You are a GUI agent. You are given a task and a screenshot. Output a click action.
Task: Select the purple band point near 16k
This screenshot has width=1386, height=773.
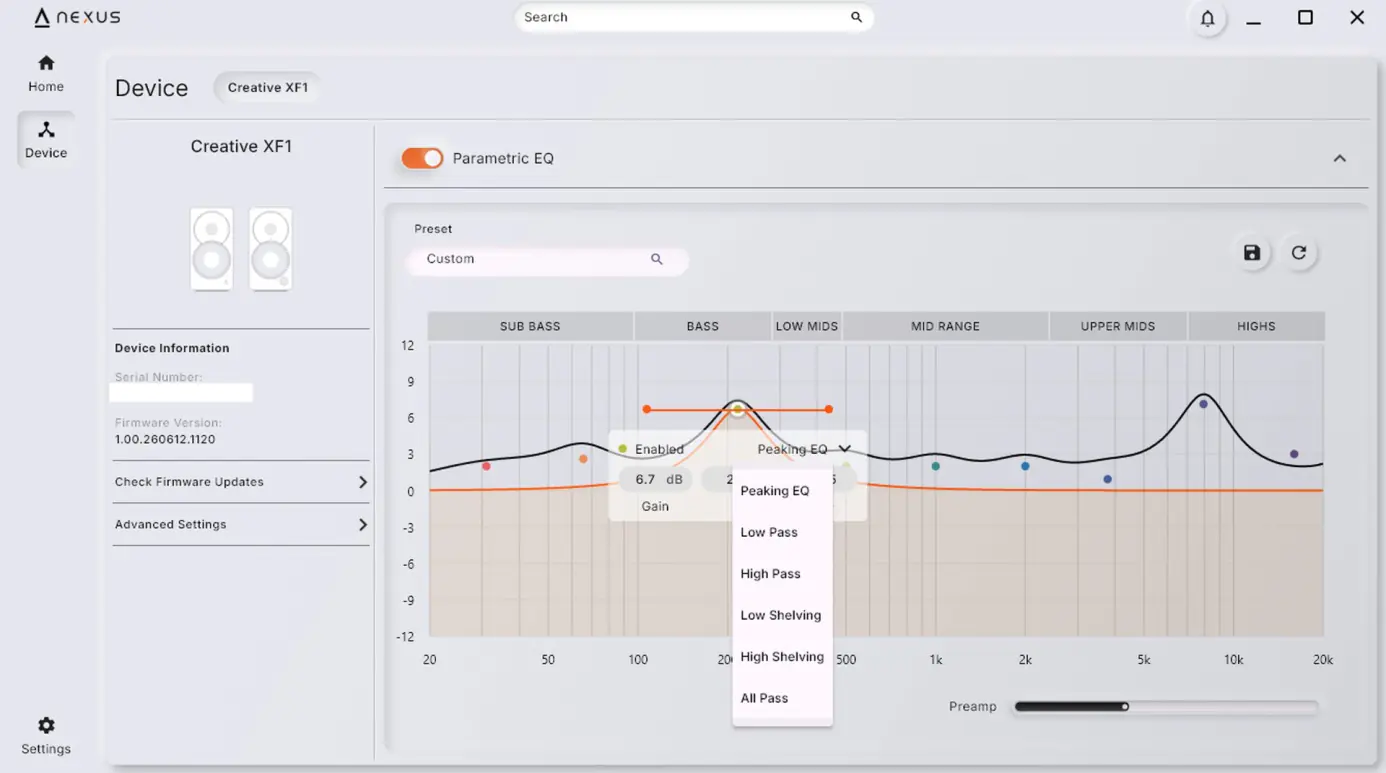(1294, 454)
